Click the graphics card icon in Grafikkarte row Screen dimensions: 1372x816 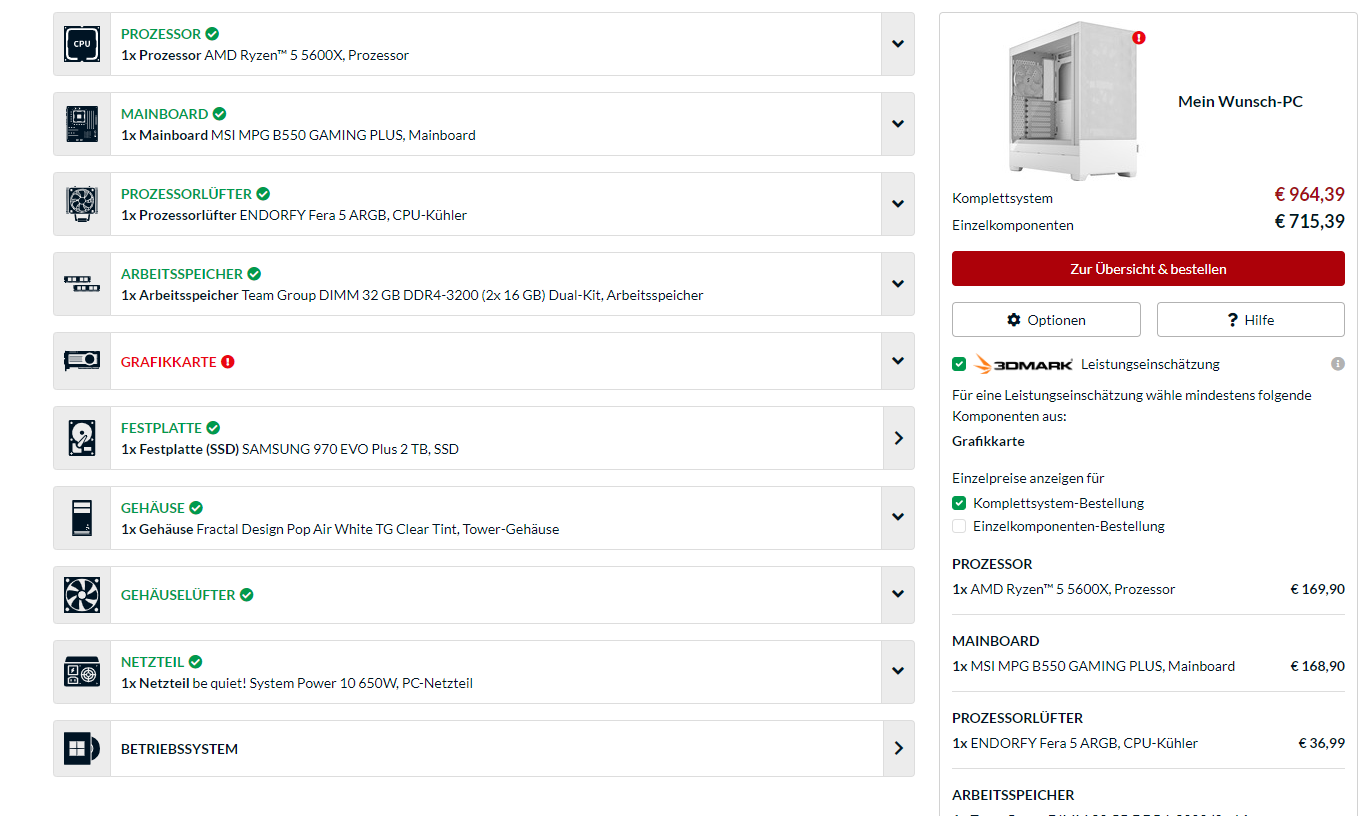click(x=82, y=361)
